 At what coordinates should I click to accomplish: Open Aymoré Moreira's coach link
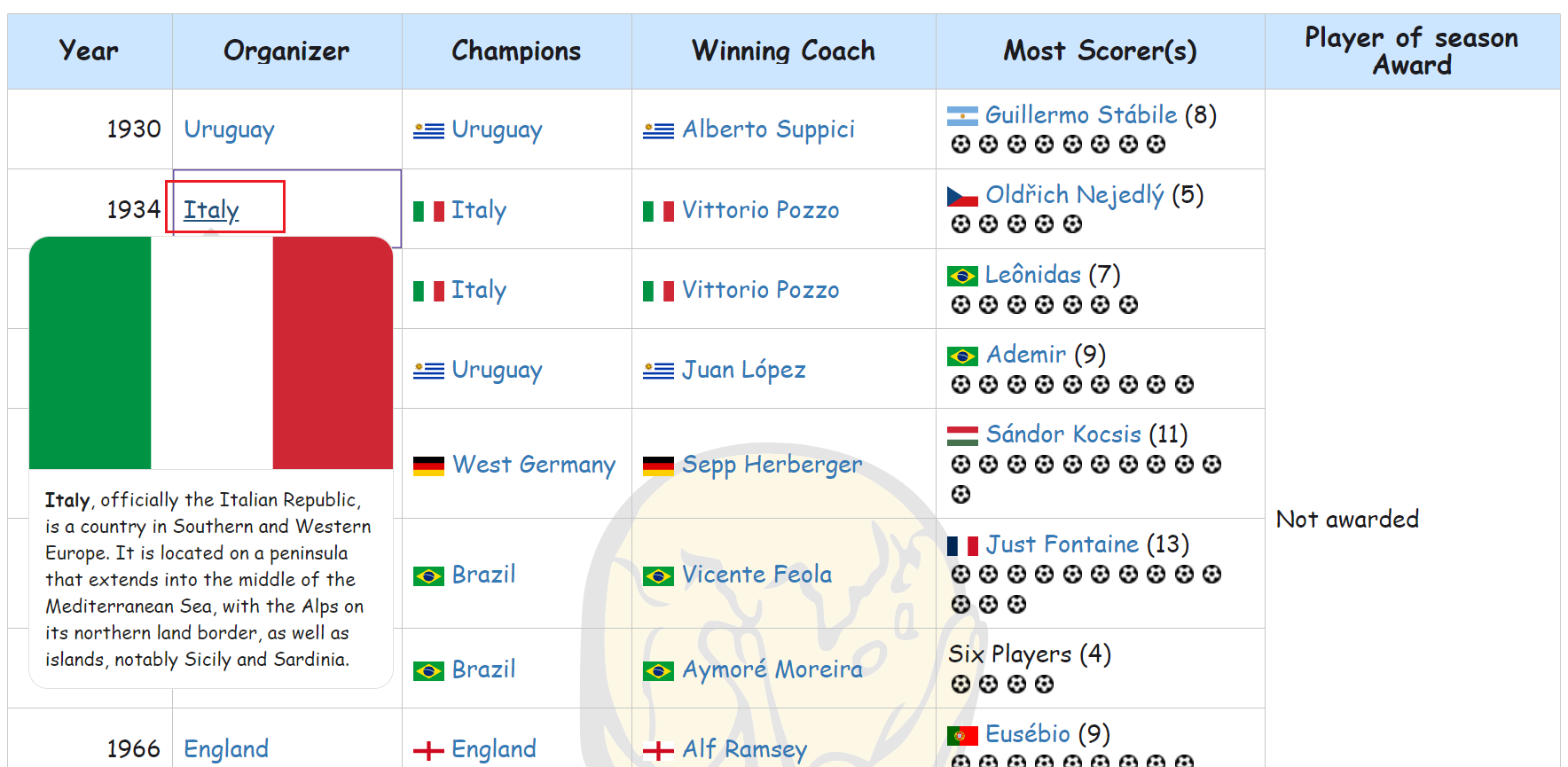(x=772, y=669)
